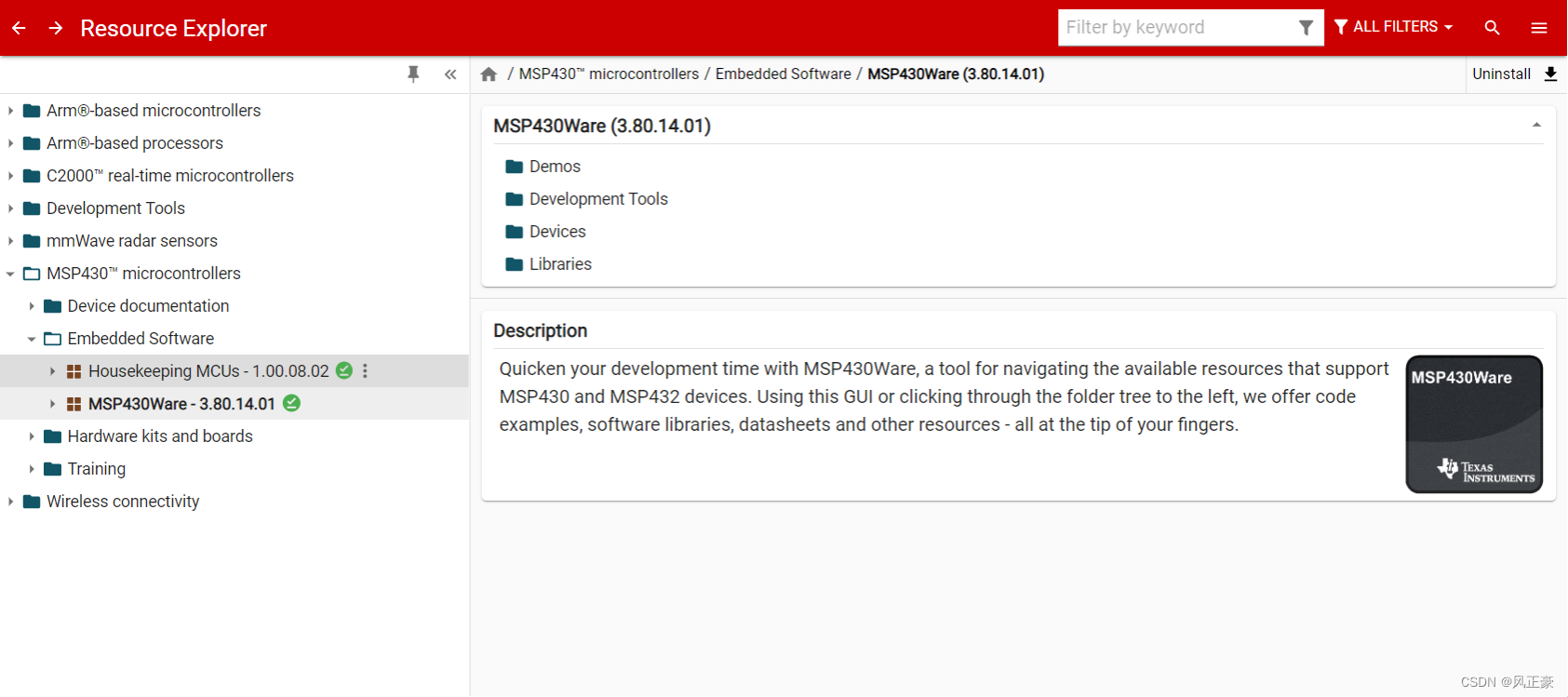Expand Wireless connectivity tree node
Screen dimensions: 1568x697
point(10,502)
